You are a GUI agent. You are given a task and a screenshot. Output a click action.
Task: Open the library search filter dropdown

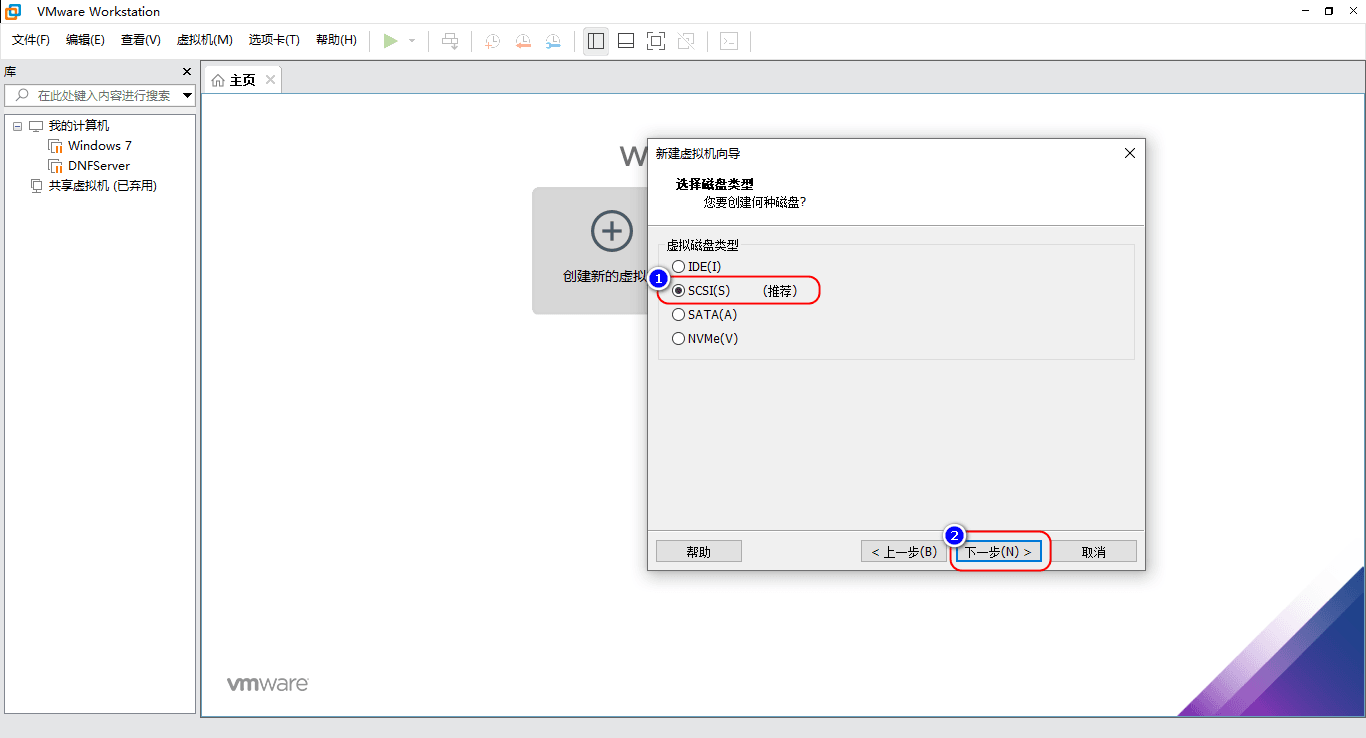(x=187, y=96)
